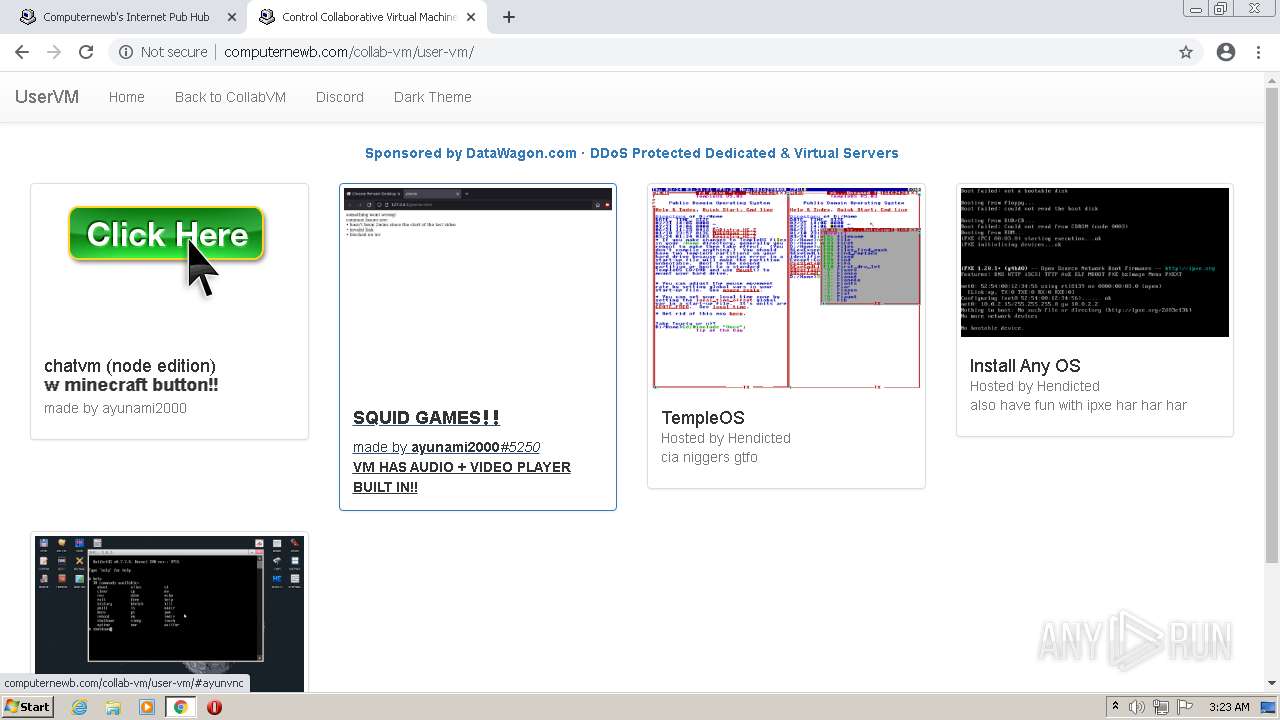Open the TempleOS VM thumbnail
Viewport: 1280px width, 720px height.
[x=786, y=288]
